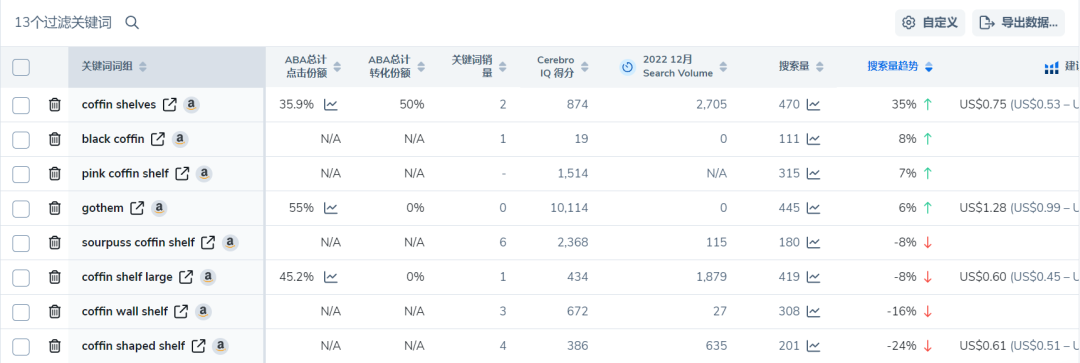Screen dimensions: 1080x363
Task: Click clock icon in 2022 12月 column
Action: click(627, 67)
